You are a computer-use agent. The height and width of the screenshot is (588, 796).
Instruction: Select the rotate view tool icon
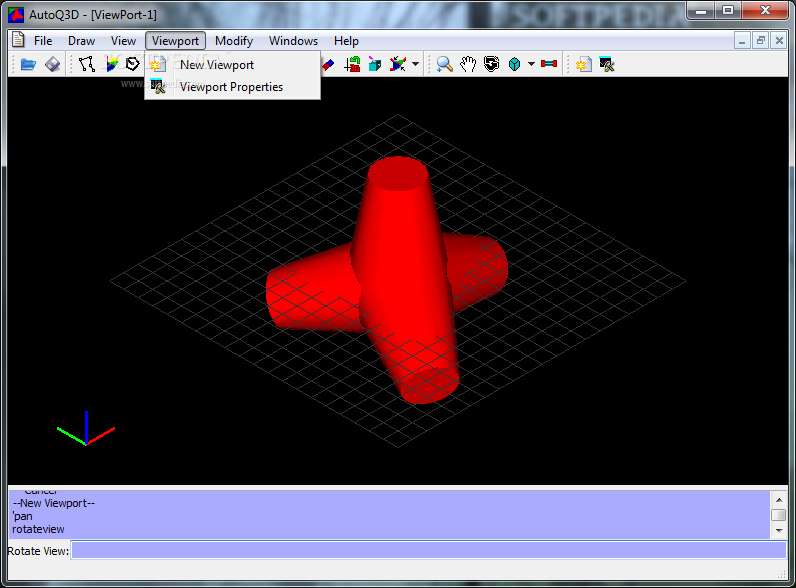[x=491, y=64]
